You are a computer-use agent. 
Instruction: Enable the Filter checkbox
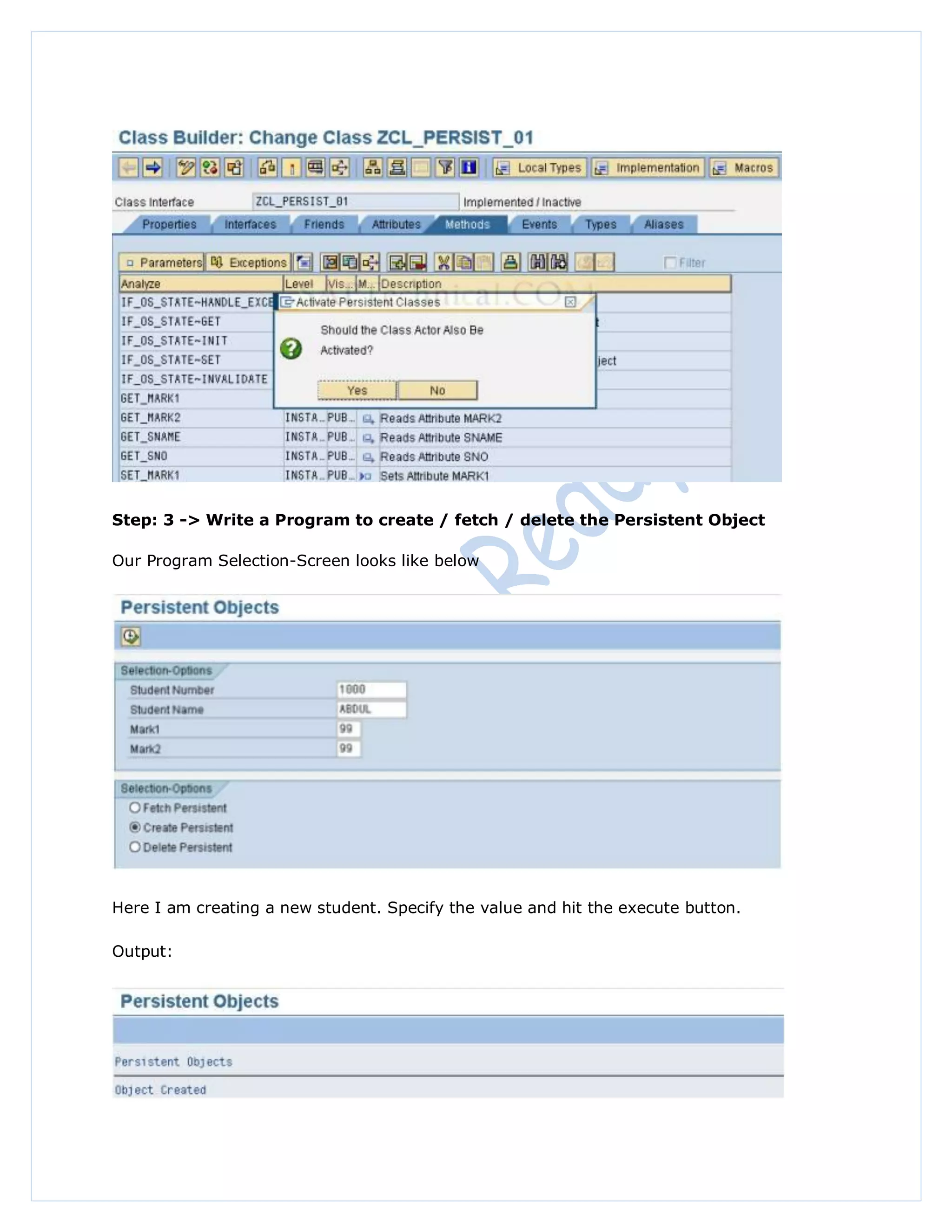(669, 263)
